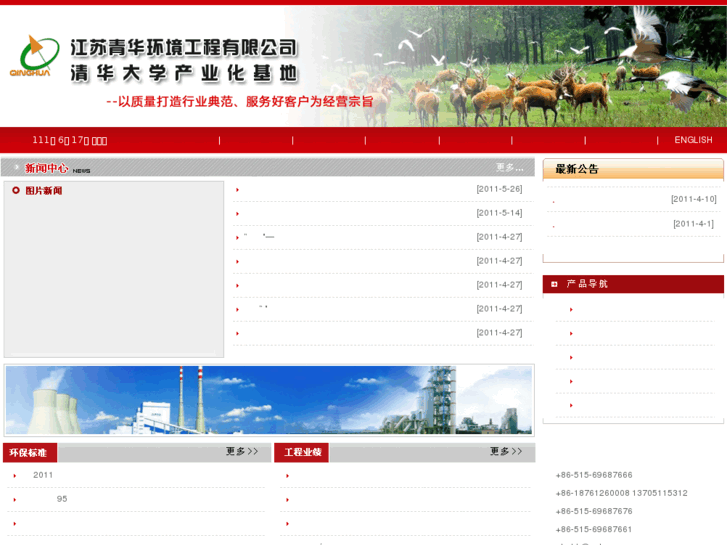Click phone number +86-515-69687666
727x545 pixels.
click(594, 475)
